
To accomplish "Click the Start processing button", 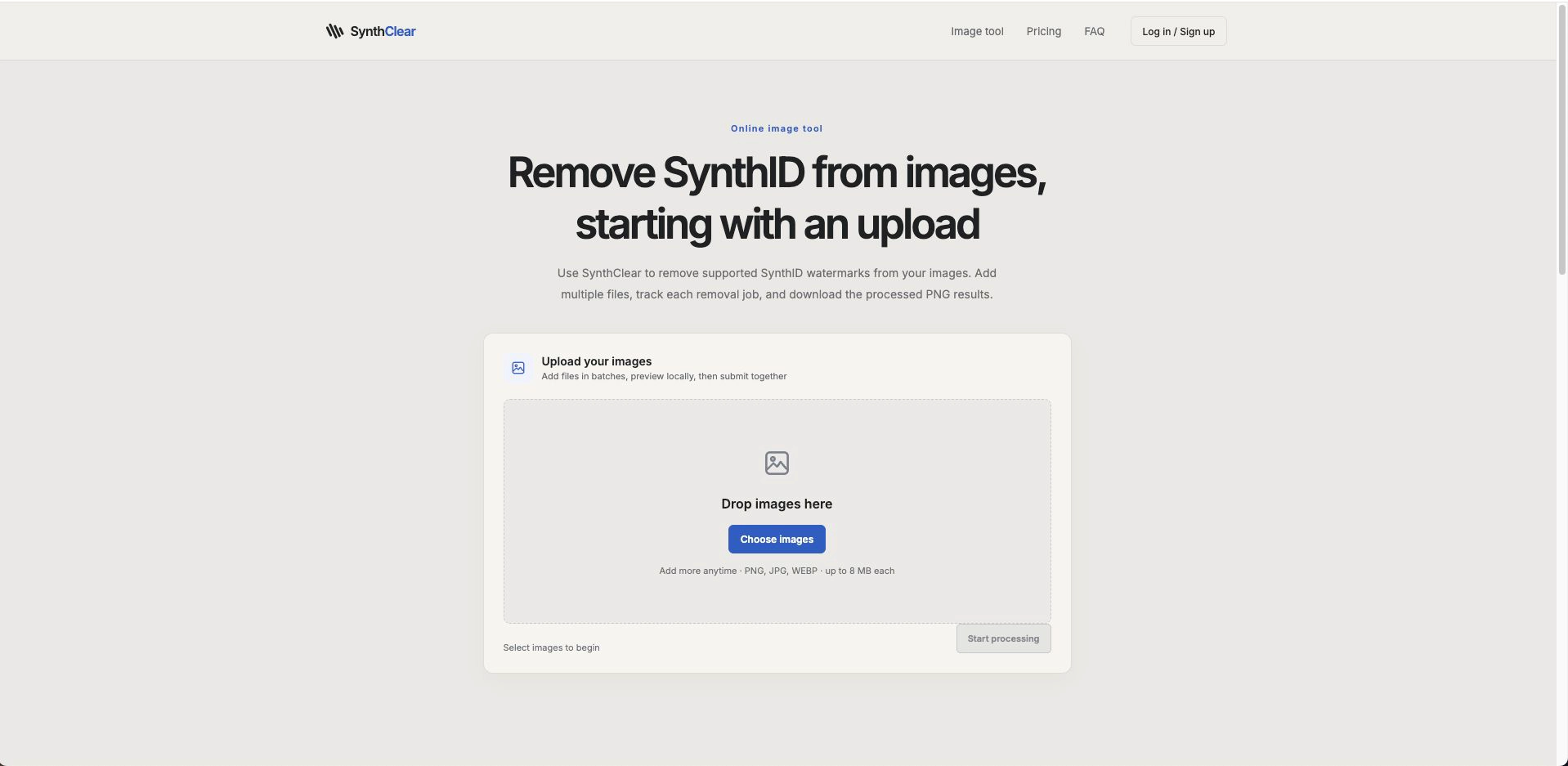I will [1003, 638].
